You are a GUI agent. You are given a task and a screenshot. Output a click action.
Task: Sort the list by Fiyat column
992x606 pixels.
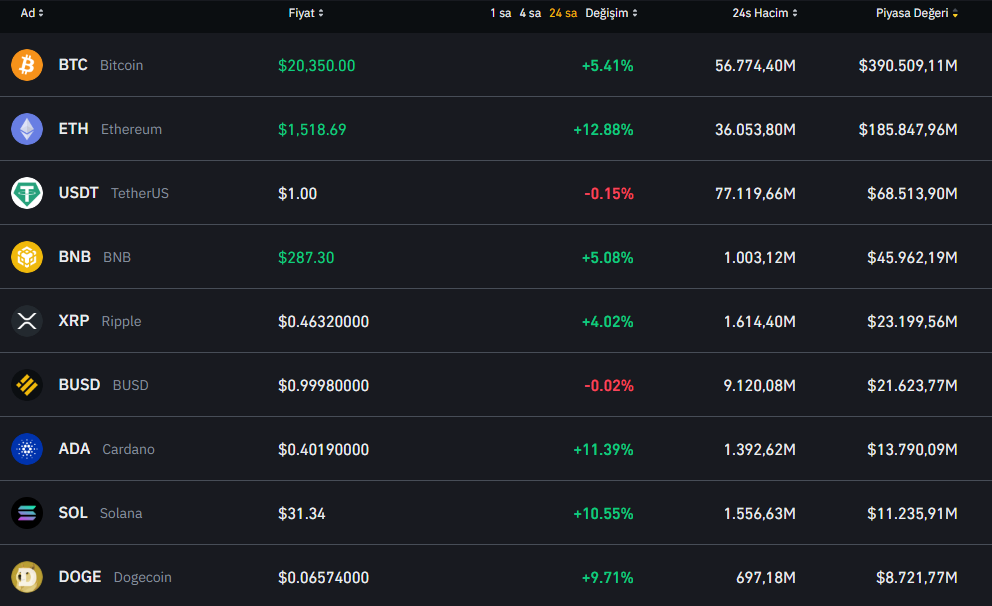click(x=306, y=13)
